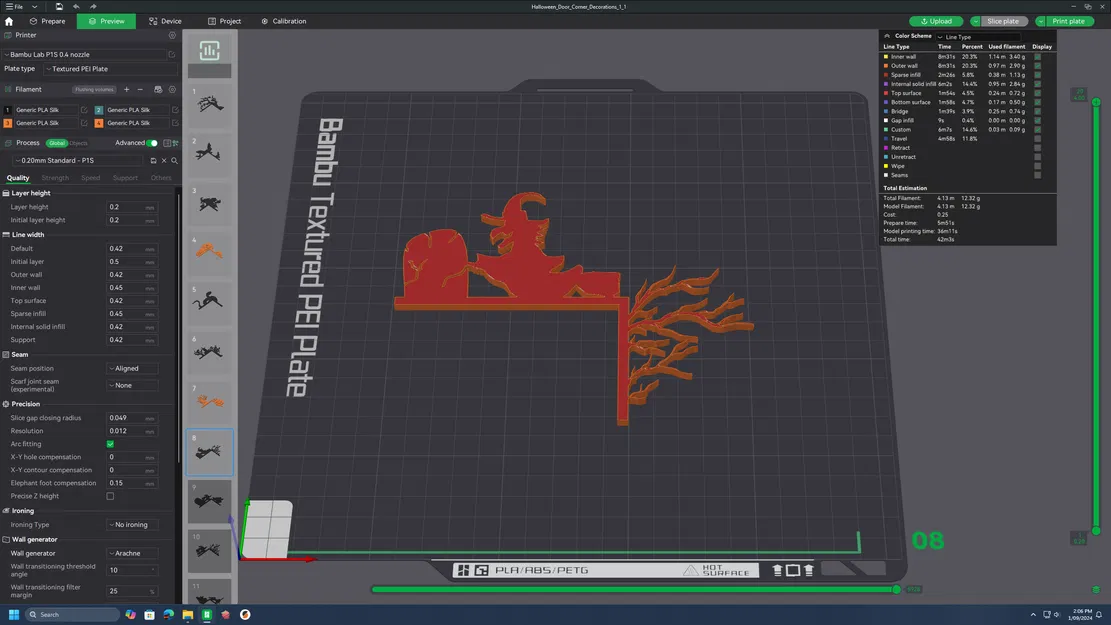Click Print plate button
1111x625 pixels.
[1068, 21]
